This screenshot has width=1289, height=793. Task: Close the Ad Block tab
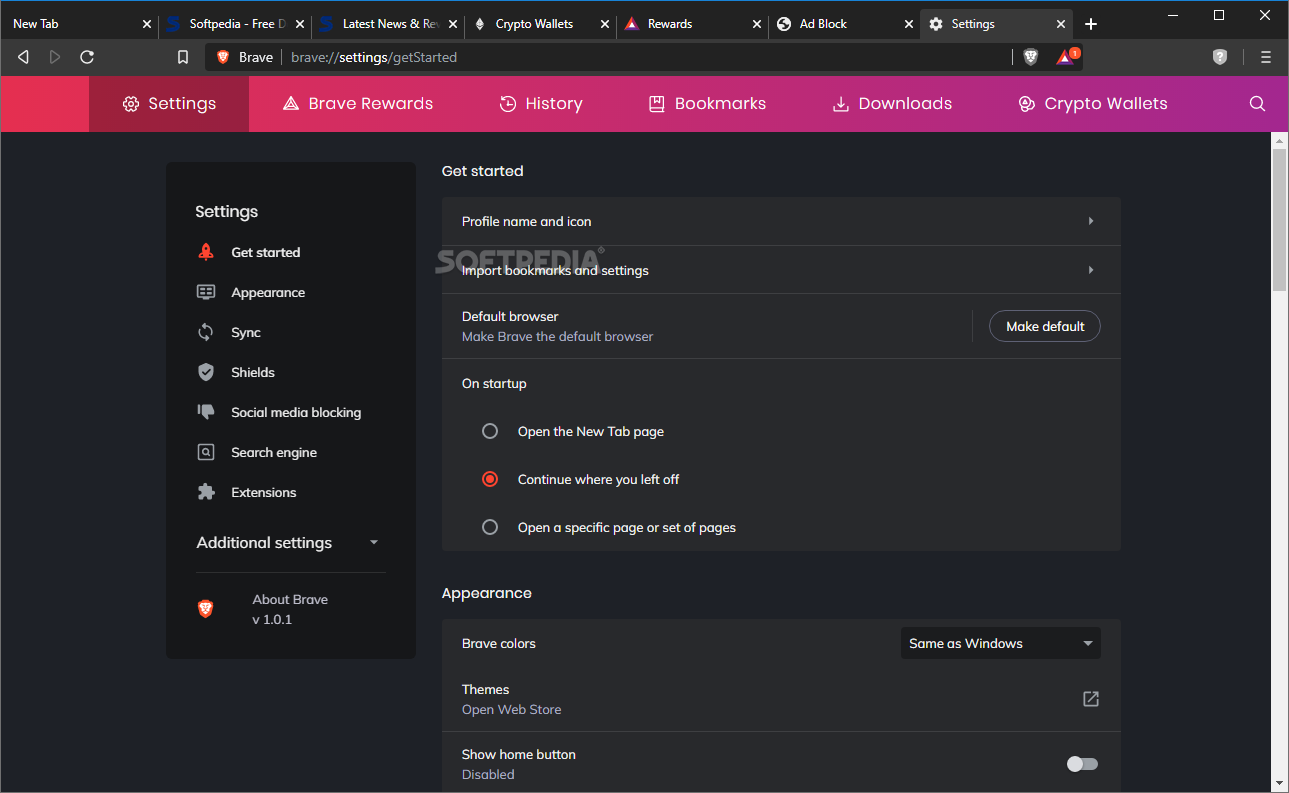[x=908, y=23]
